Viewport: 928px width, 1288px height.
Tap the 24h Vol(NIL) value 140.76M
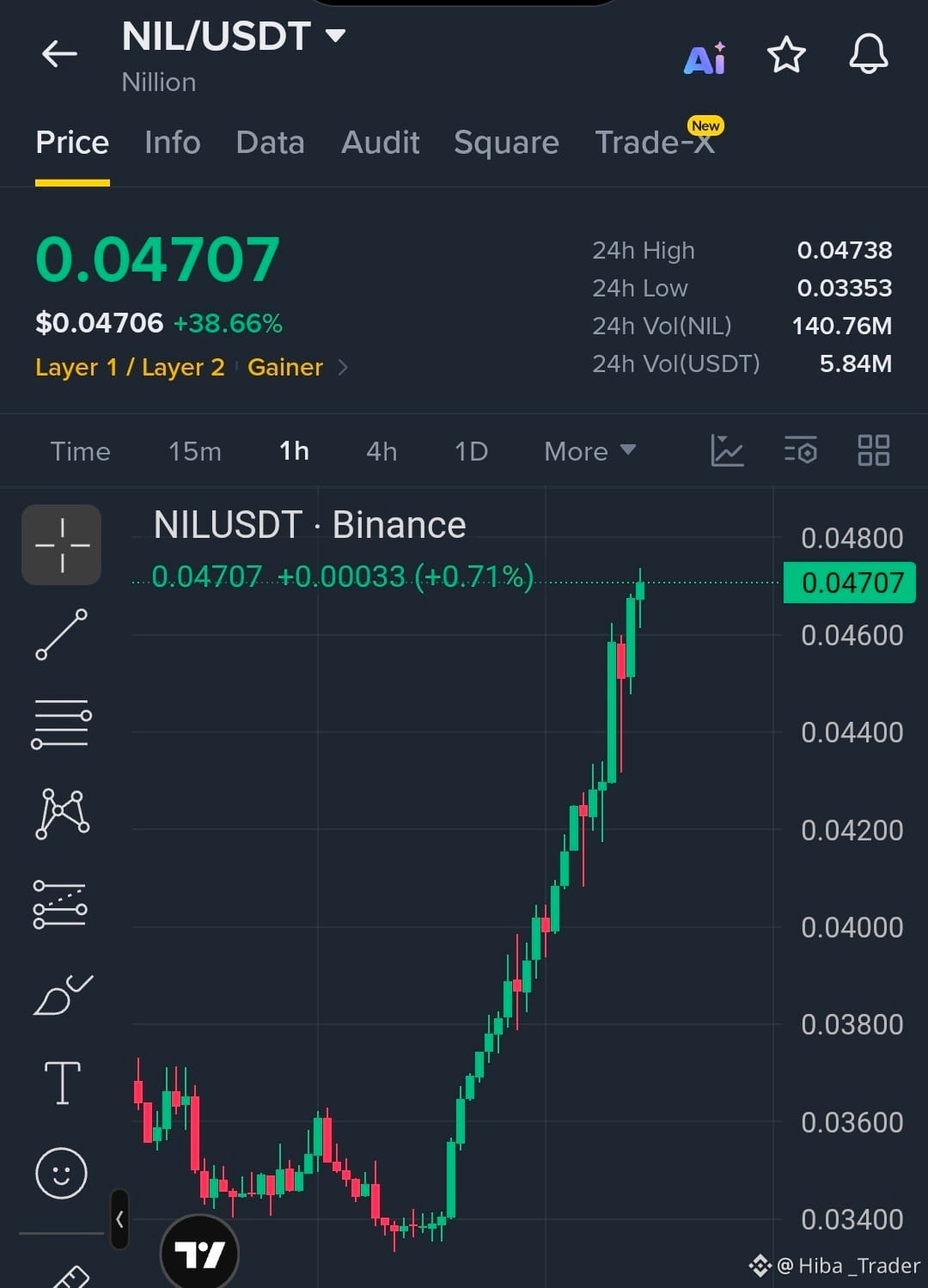[841, 326]
